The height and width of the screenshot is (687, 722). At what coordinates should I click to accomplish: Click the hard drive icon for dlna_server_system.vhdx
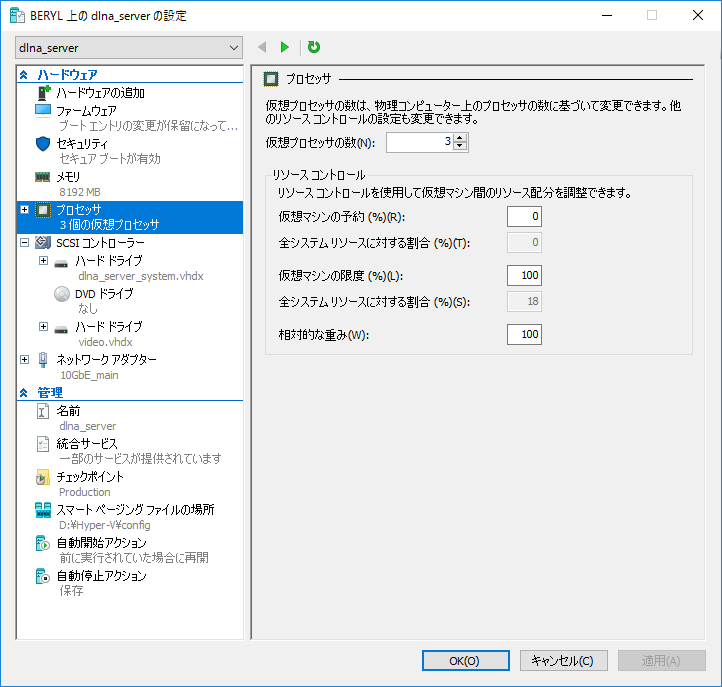point(61,264)
